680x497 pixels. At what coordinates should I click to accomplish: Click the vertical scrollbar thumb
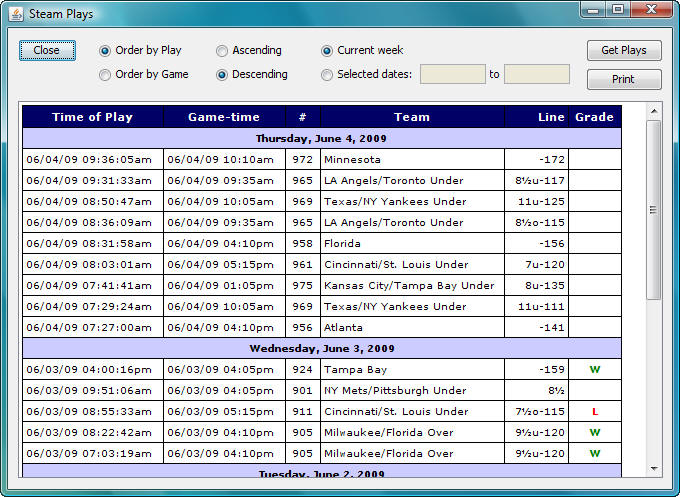point(654,210)
